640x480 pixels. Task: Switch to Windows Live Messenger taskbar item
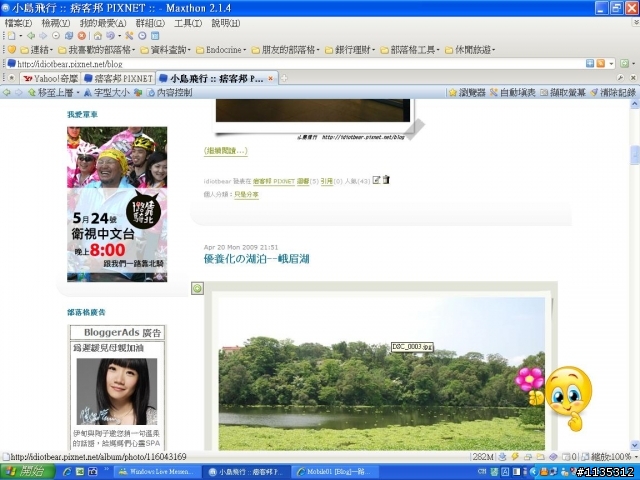157,472
